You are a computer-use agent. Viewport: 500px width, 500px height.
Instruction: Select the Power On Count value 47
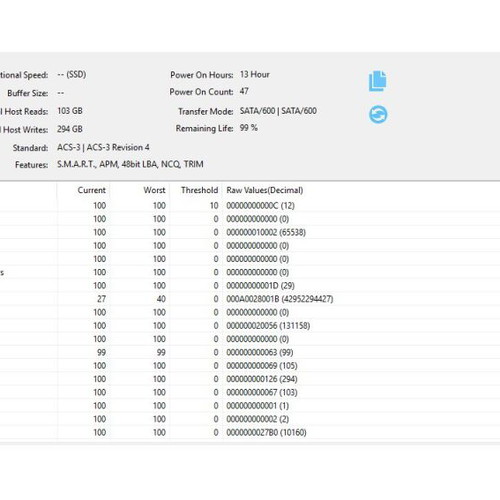(x=244, y=91)
